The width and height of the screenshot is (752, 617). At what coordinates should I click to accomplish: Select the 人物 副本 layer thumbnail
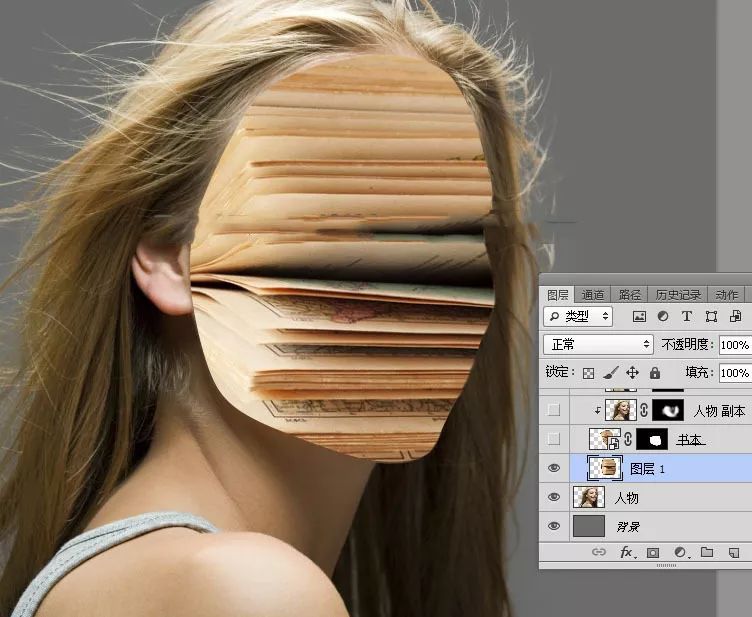(x=621, y=410)
